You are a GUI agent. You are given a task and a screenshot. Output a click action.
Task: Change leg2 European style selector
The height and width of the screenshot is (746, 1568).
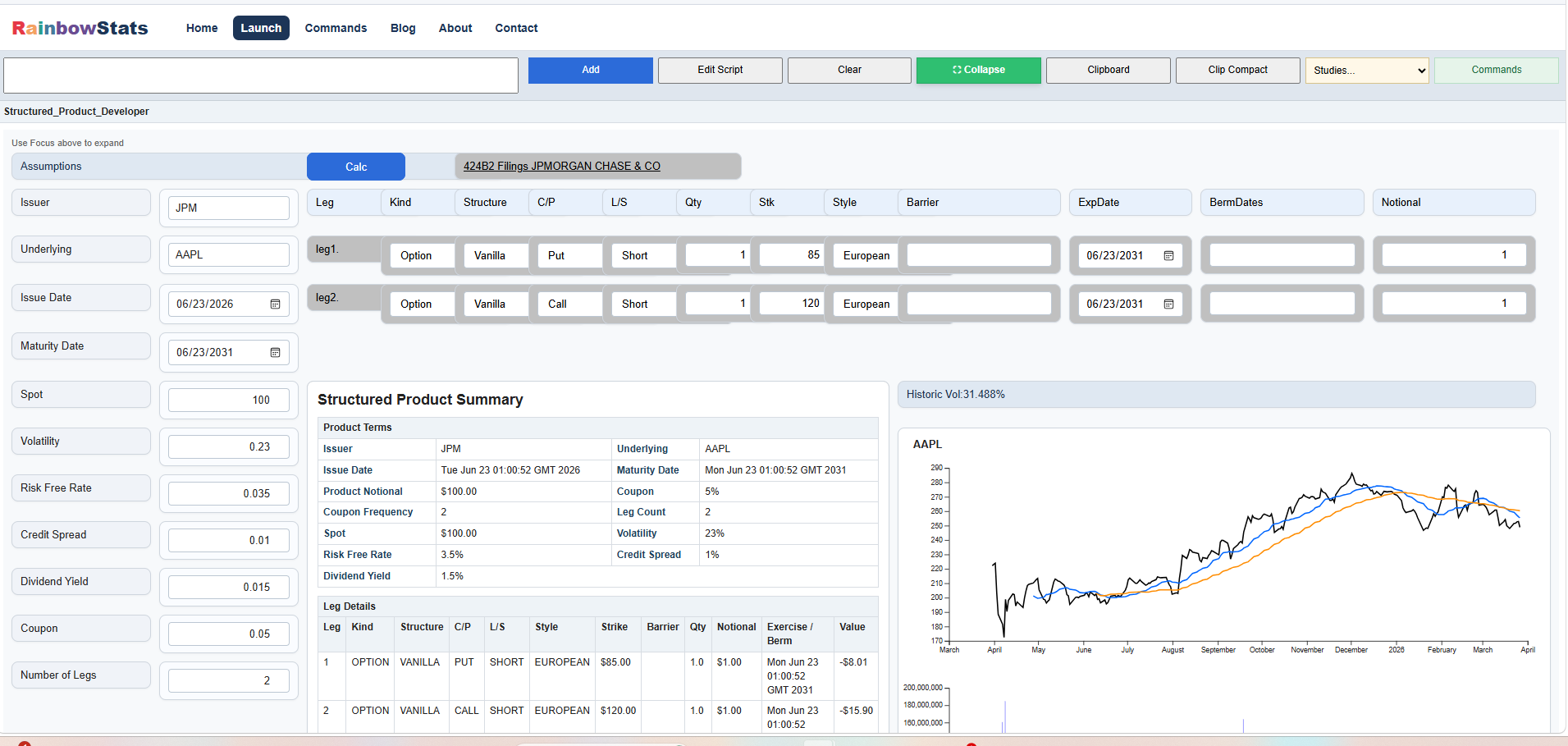(866, 304)
